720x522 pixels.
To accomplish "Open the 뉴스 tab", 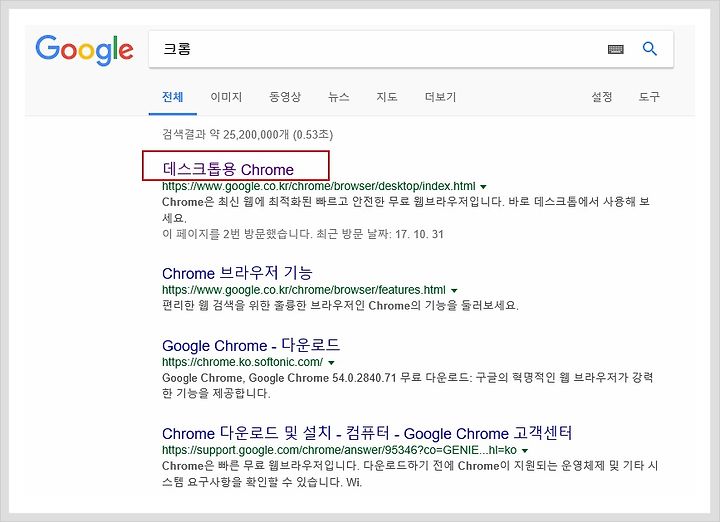I will tap(338, 97).
